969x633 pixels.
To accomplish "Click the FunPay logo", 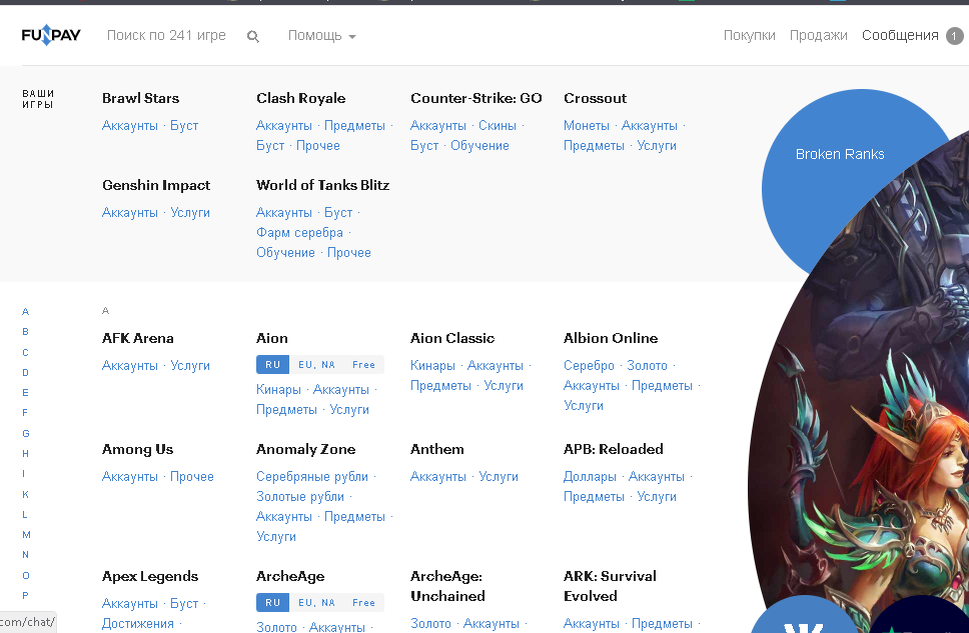I will point(51,35).
